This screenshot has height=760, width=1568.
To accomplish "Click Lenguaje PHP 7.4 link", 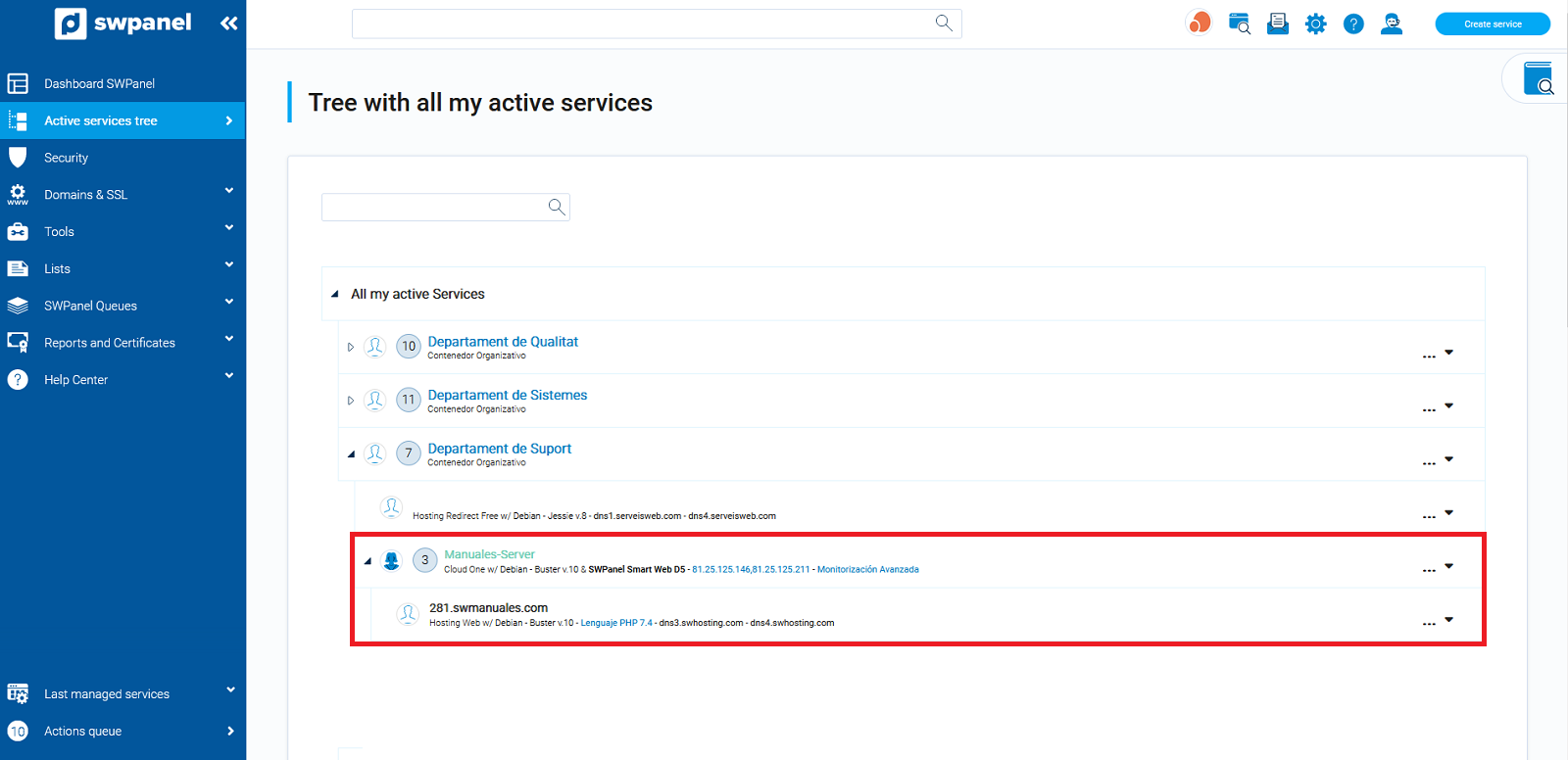I will click(x=616, y=623).
